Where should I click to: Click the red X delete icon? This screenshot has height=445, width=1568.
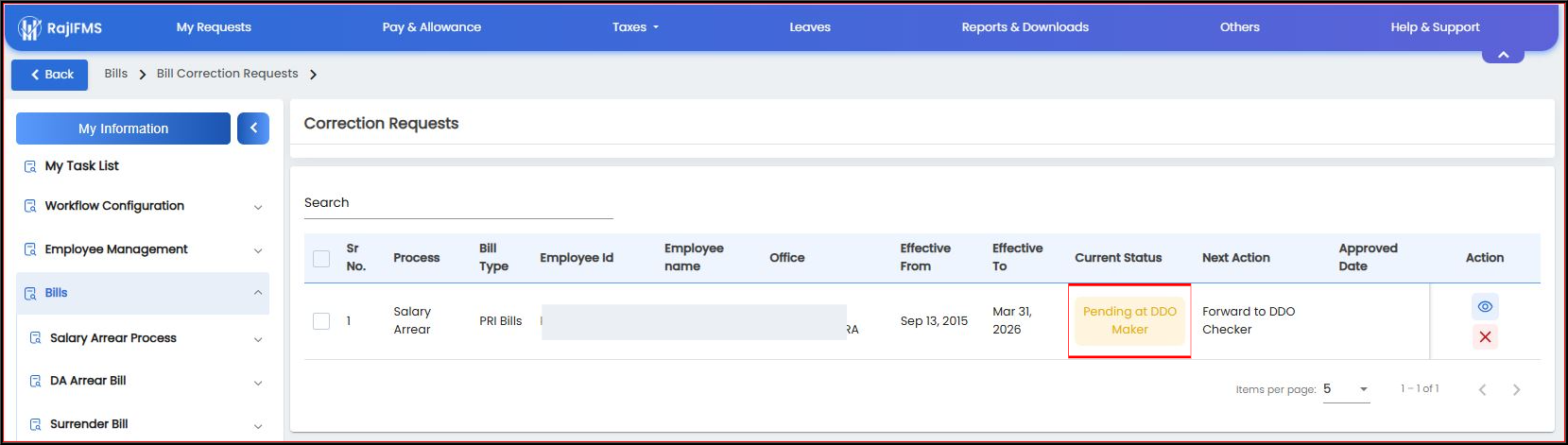[1485, 337]
